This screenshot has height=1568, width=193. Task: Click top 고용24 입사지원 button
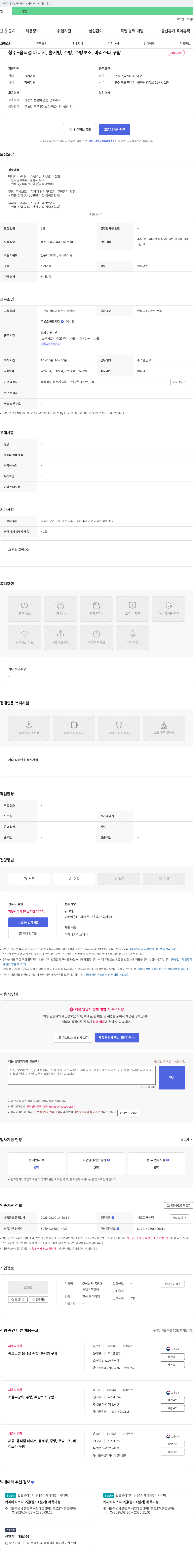114,130
